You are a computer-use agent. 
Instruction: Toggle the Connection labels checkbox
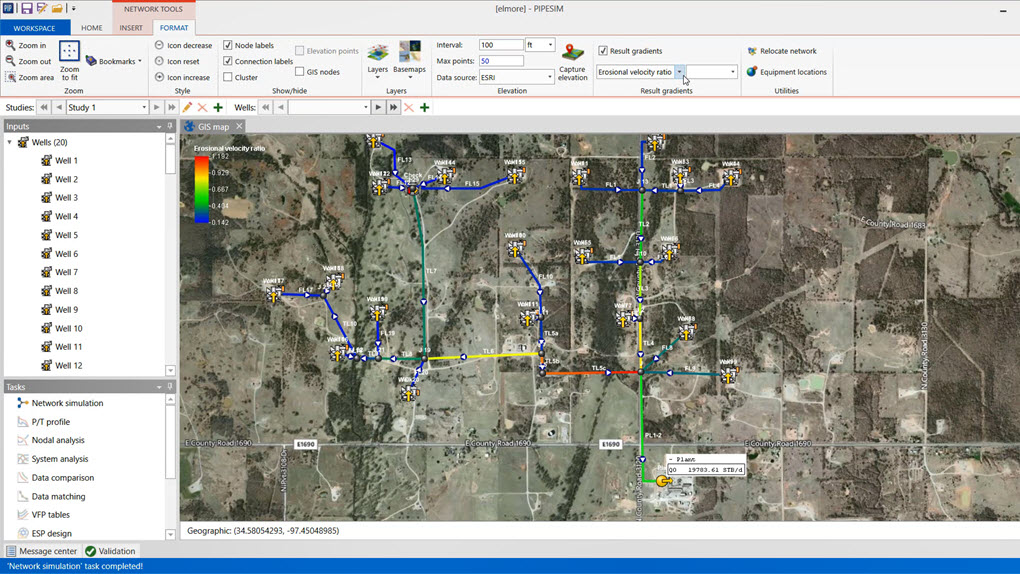click(228, 61)
